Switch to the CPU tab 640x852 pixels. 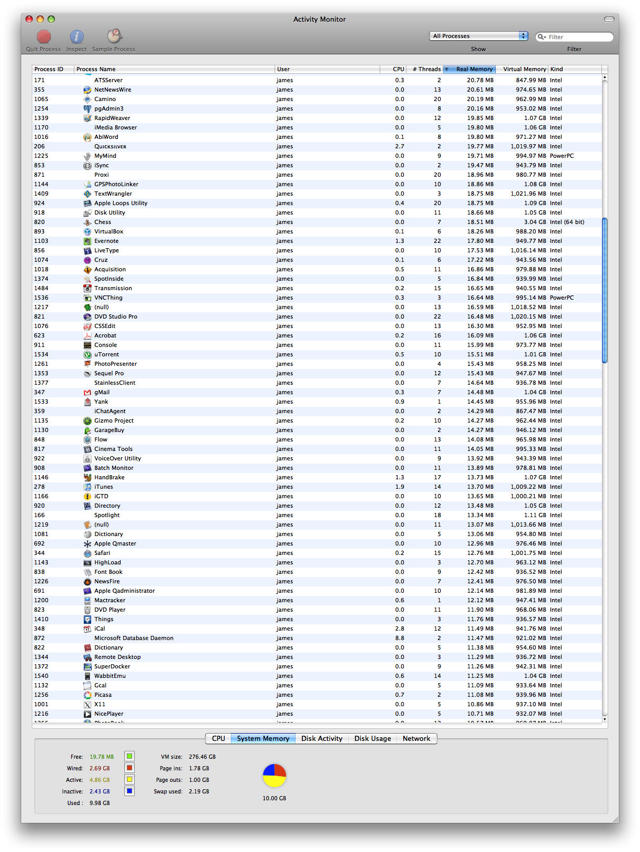218,739
